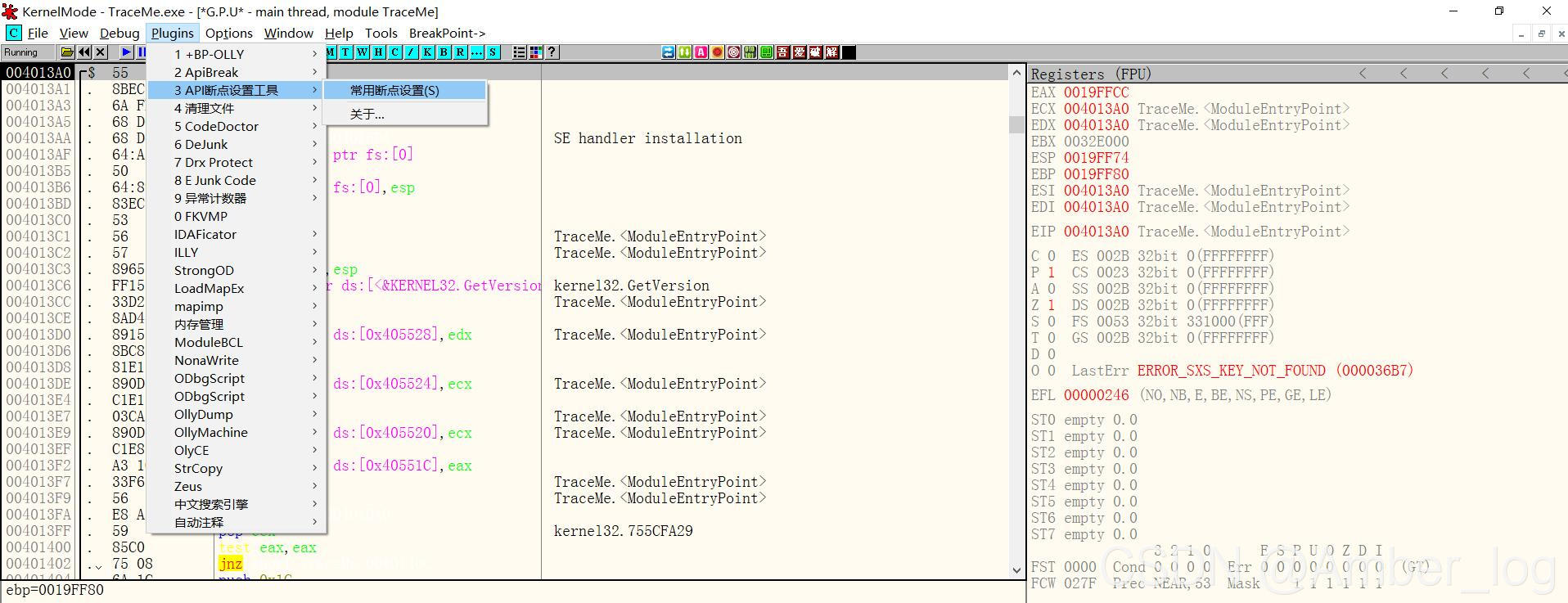1568x603 pixels.
Task: Click the green double-arrow toolbar icon
Action: pyautogui.click(x=684, y=52)
